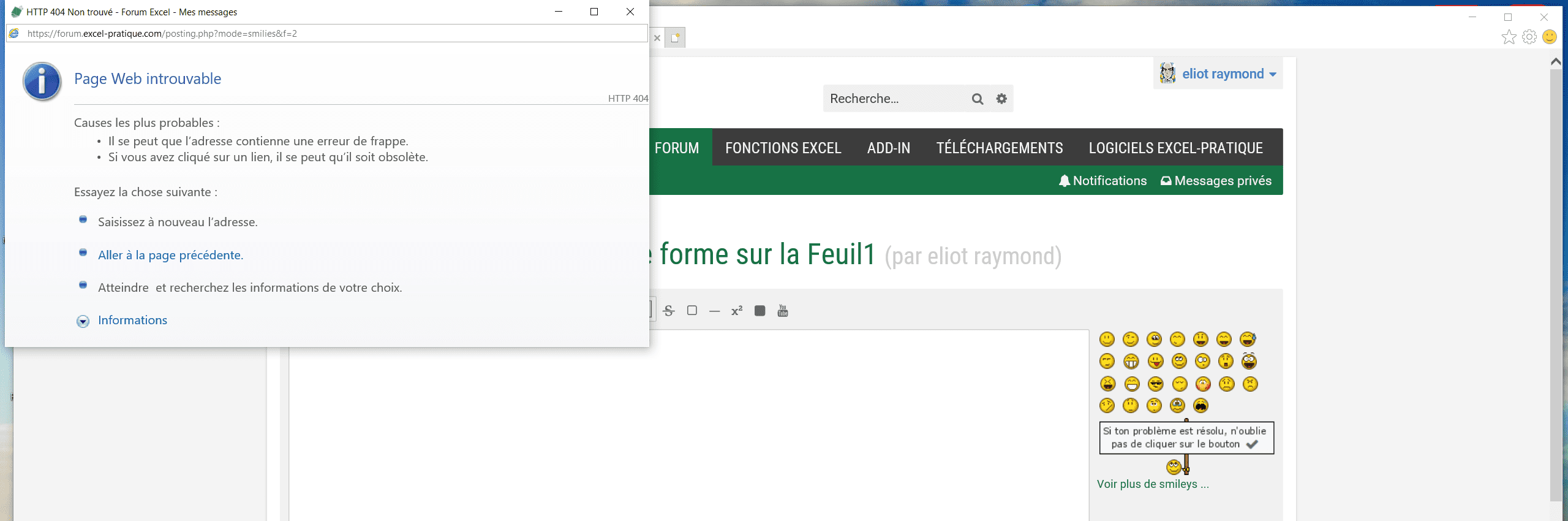Insert strikethrough formatting in the forum editor

pos(669,311)
